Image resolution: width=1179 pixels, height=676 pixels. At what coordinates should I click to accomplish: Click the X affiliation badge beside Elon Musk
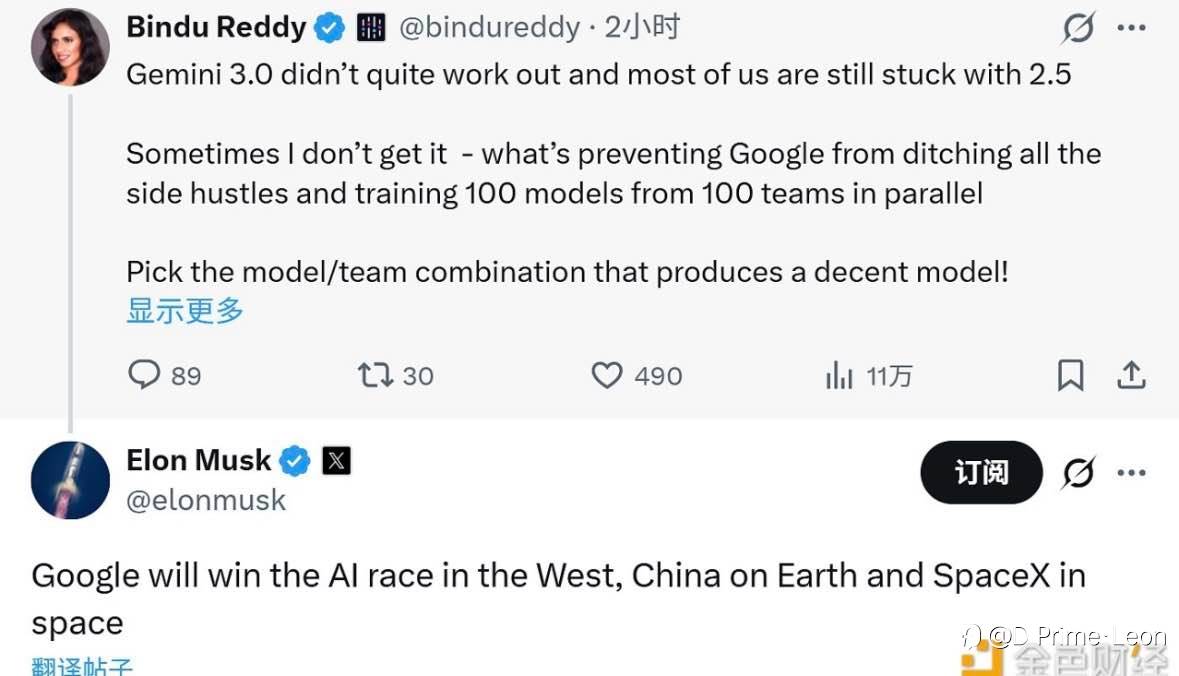tap(336, 461)
